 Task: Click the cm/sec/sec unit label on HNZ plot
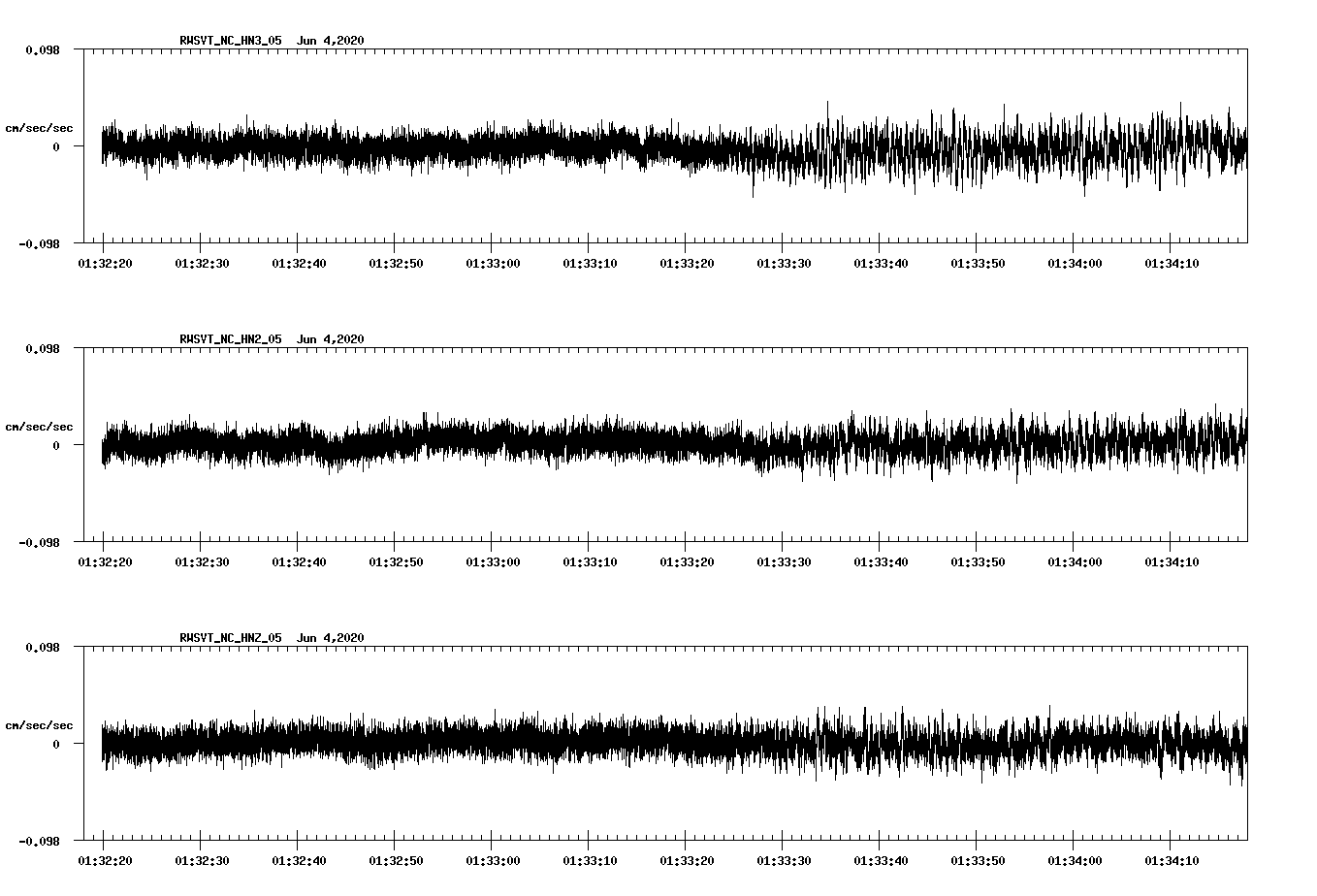click(39, 725)
